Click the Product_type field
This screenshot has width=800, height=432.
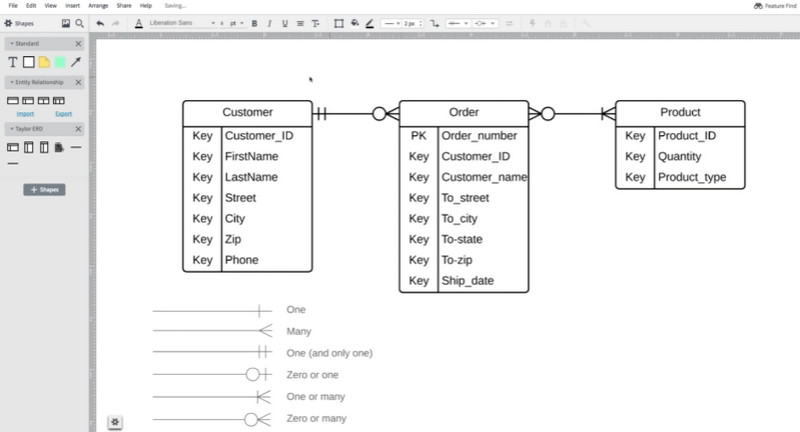click(692, 177)
